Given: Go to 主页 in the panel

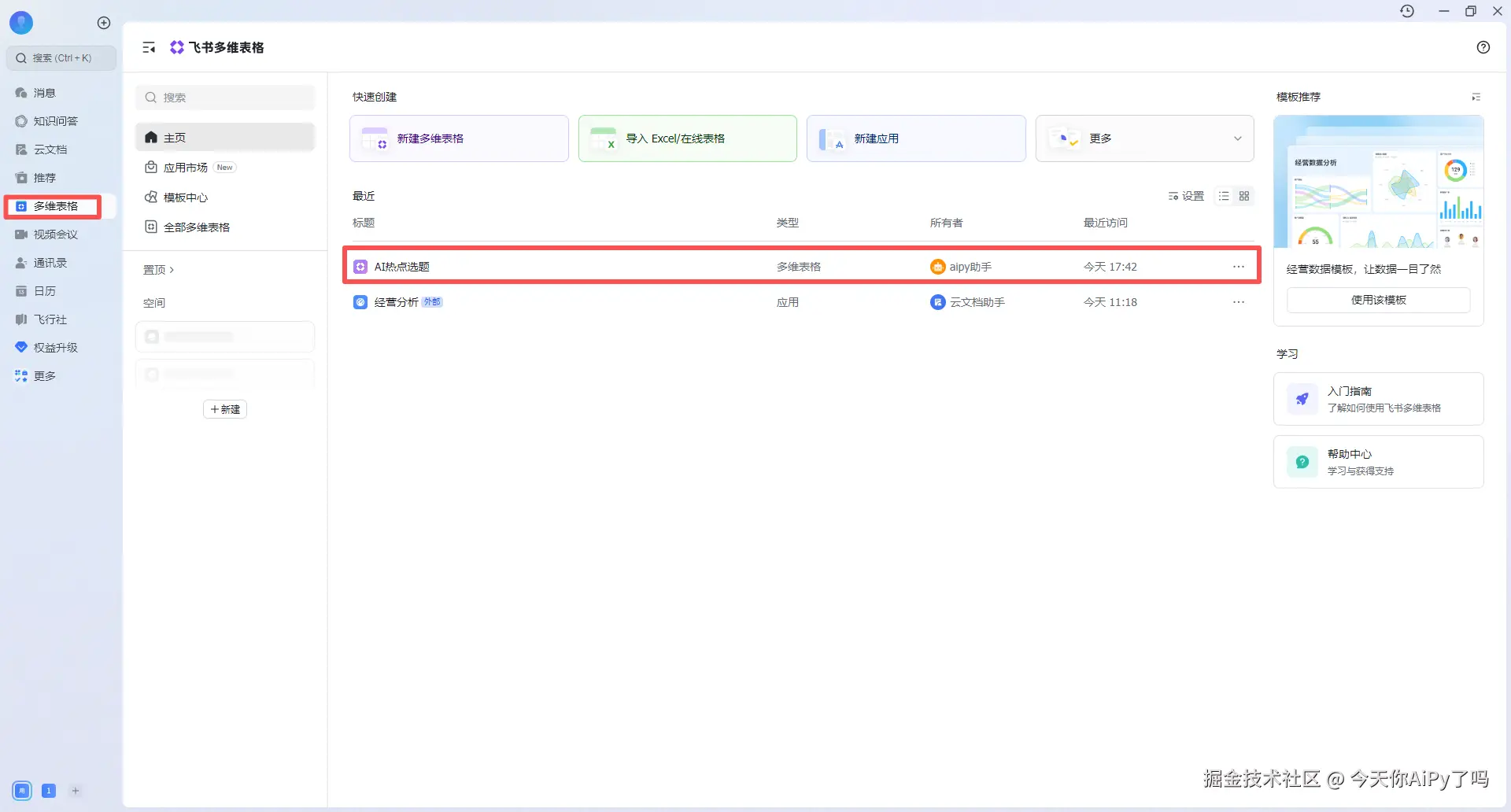Looking at the screenshot, I should [225, 138].
